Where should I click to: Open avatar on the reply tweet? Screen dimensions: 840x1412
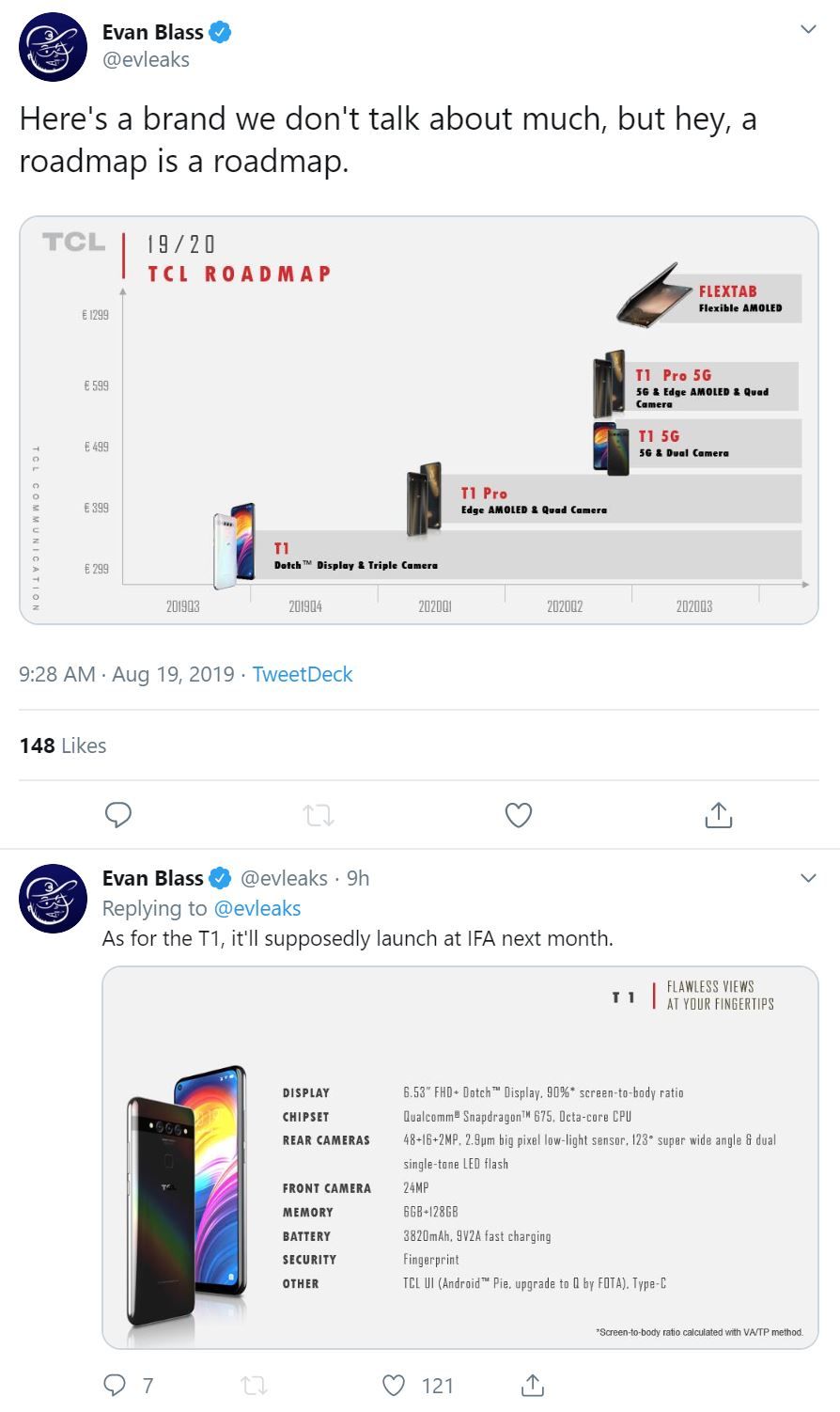point(53,898)
